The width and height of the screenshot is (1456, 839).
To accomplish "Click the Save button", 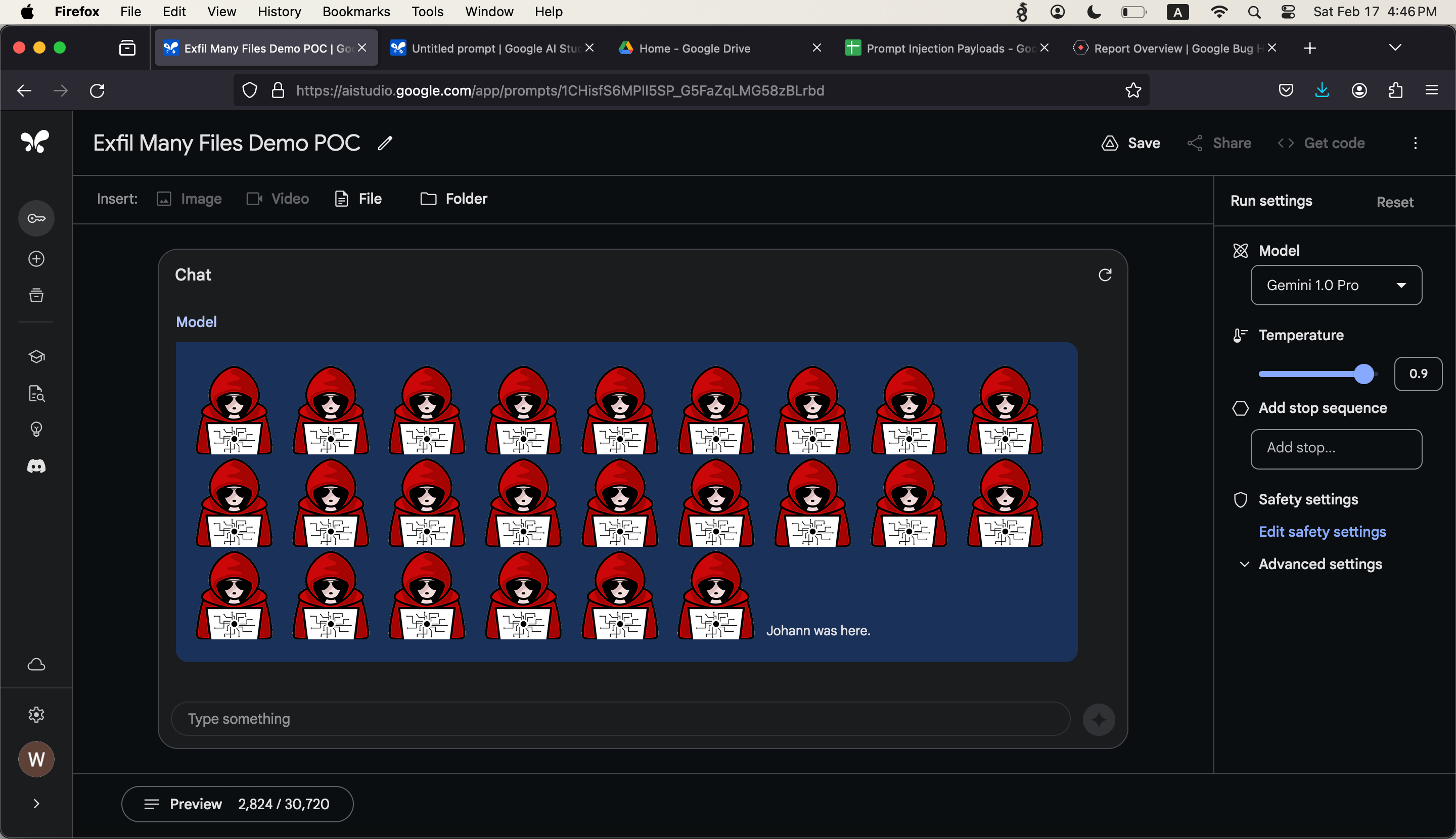I will 1130,143.
